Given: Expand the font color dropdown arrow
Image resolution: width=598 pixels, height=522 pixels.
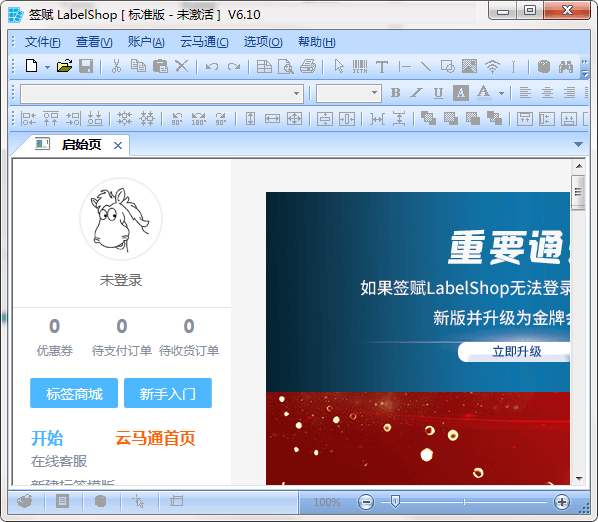Looking at the screenshot, I should pyautogui.click(x=501, y=93).
